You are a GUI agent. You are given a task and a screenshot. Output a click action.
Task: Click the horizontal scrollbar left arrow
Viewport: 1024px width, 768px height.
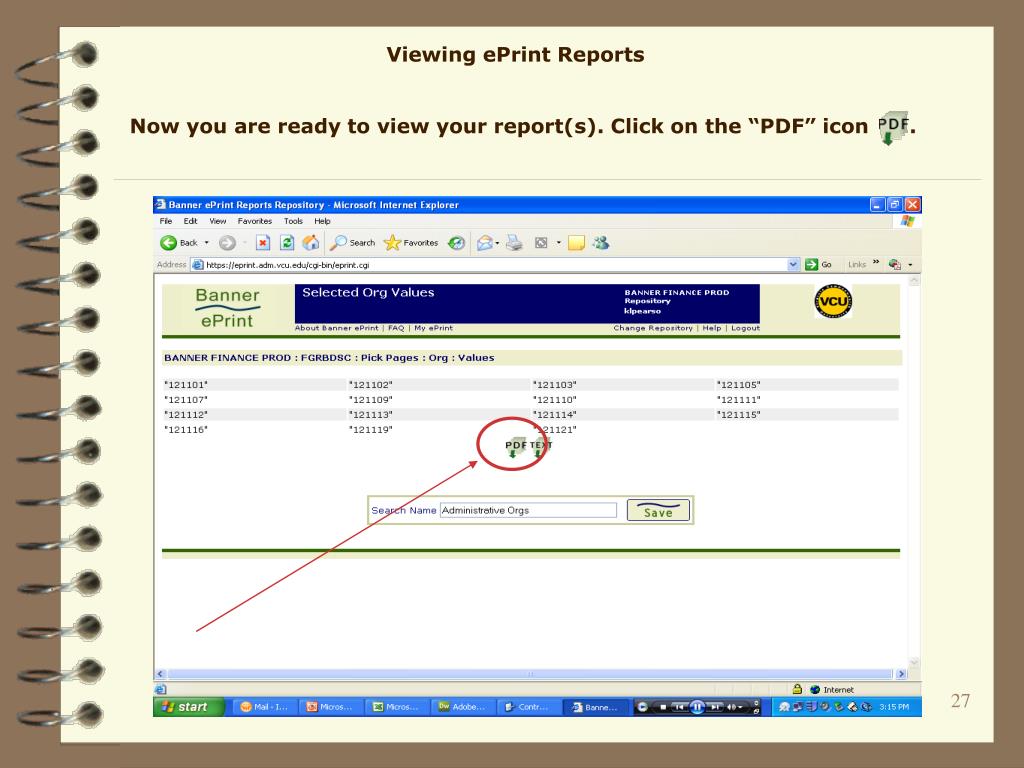click(161, 674)
